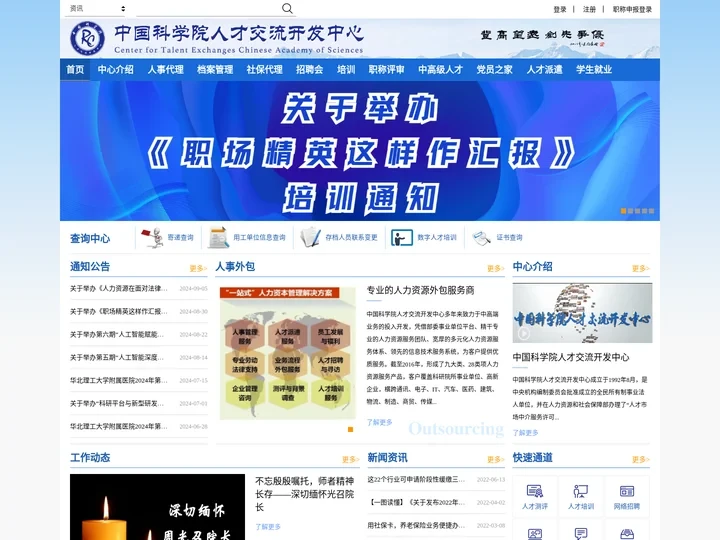
Task: Open notice 华北理工大学附属医院 dated 2024-06-28
Action: [118, 426]
